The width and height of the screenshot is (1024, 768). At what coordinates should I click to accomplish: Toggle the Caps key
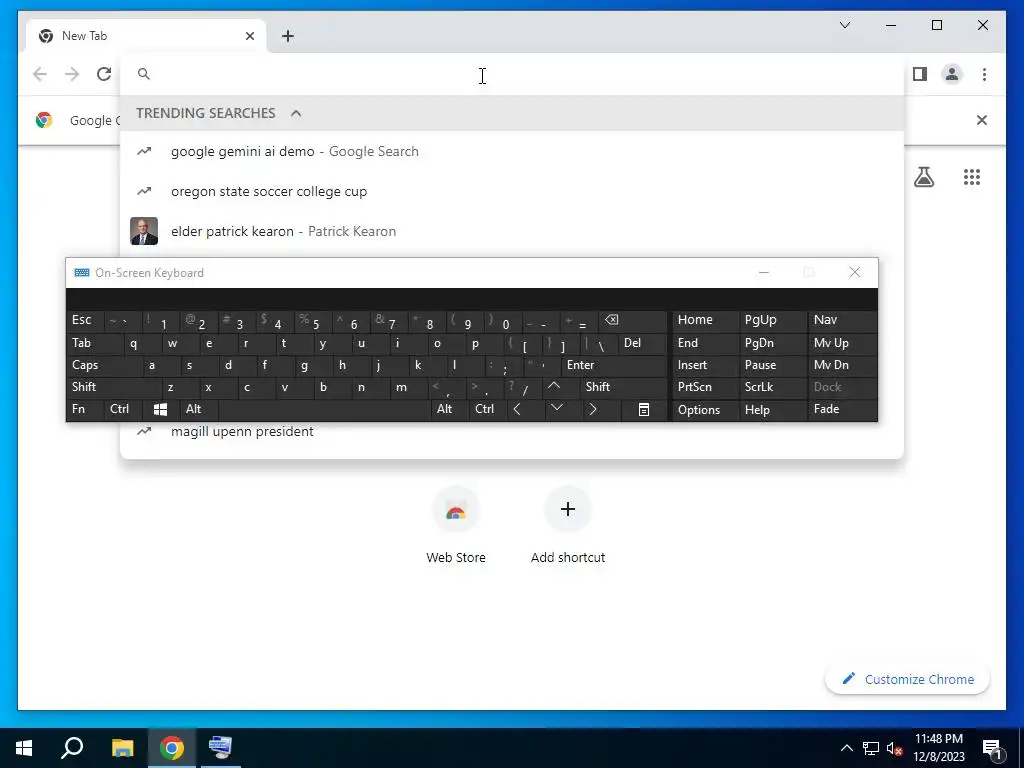pos(104,365)
